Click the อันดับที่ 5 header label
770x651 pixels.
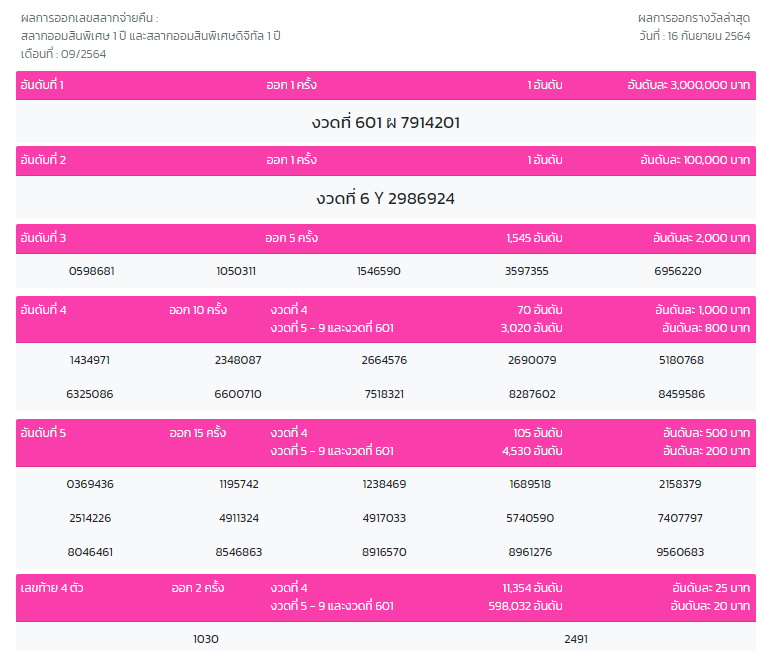[43, 433]
